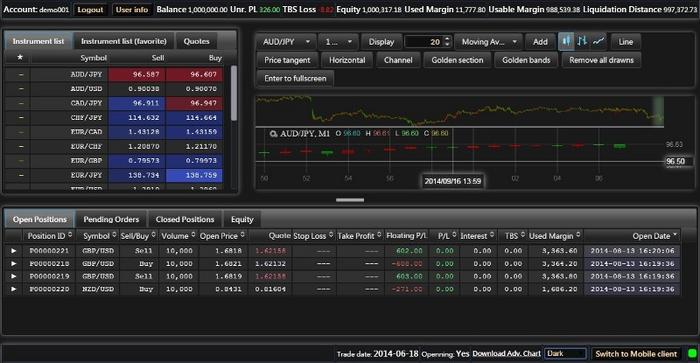Screen dimensions: 700x363
Task: Open the Dark theme dropdown
Action: click(565, 354)
